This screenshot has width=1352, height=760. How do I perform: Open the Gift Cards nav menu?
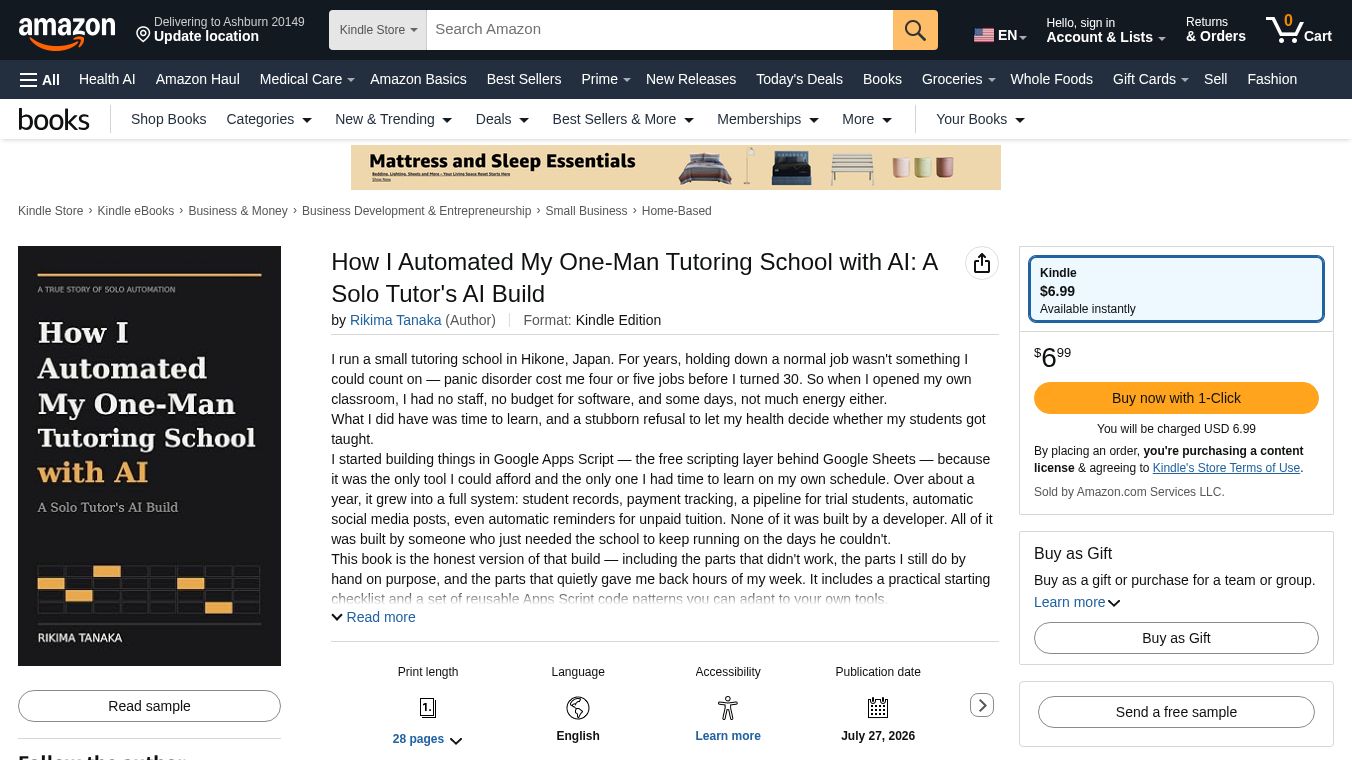1150,79
